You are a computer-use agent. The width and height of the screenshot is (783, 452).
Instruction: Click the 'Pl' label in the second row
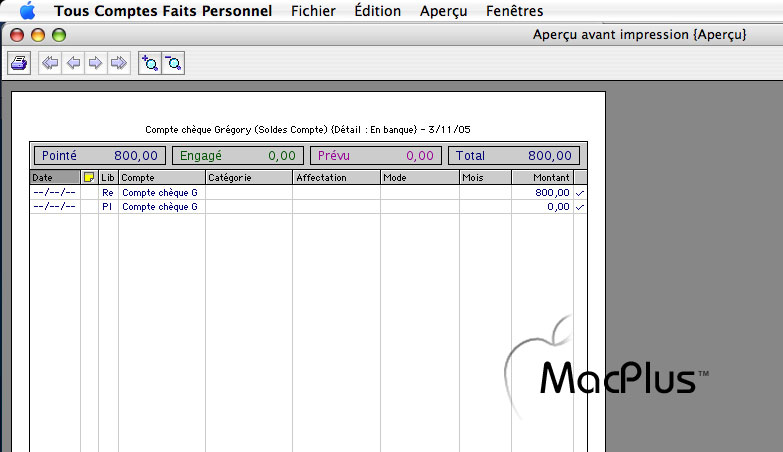(107, 207)
